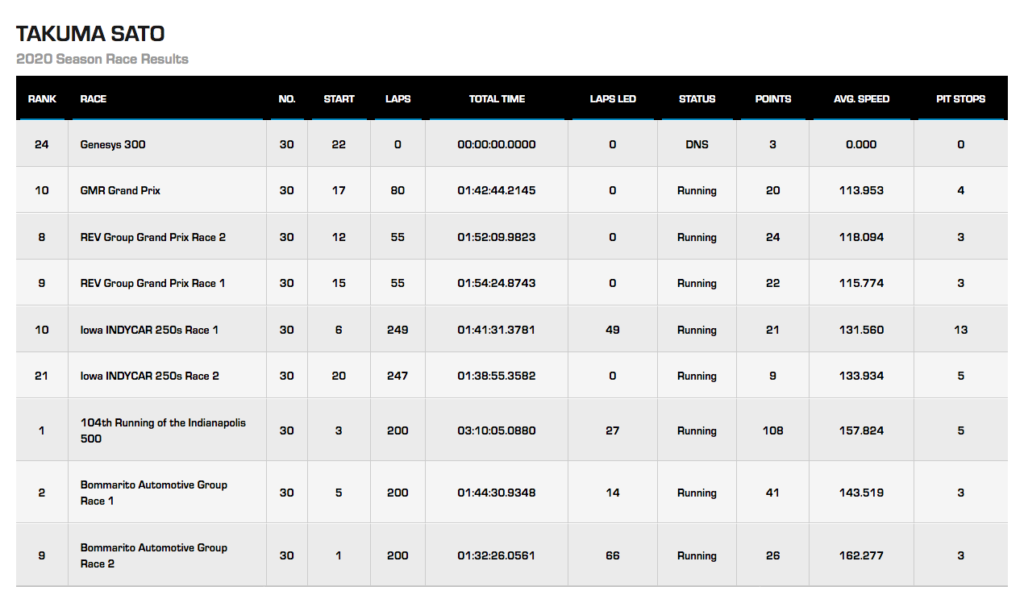Click REV Group Grand Prix Race 1
This screenshot has height=603, width=1024.
tap(152, 284)
